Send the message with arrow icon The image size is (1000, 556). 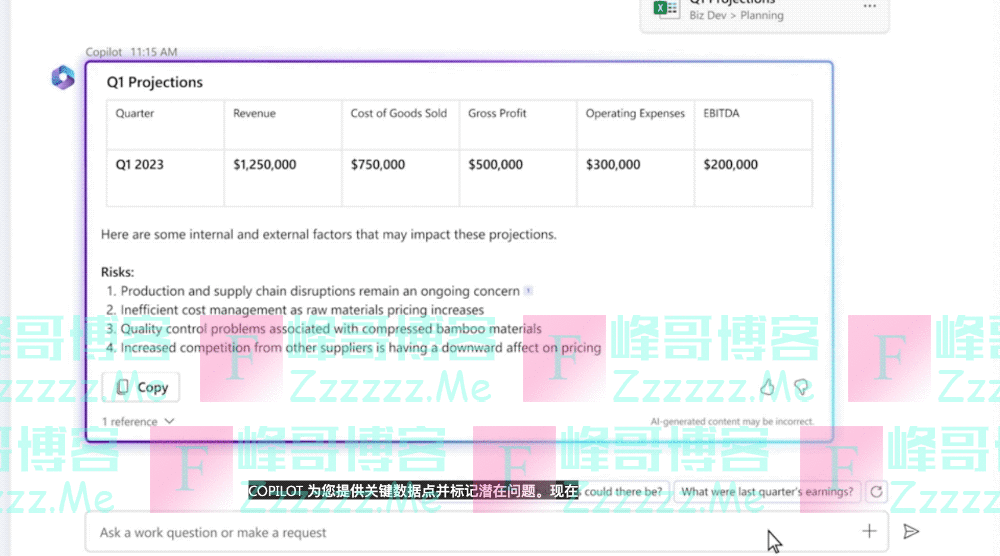pos(911,532)
